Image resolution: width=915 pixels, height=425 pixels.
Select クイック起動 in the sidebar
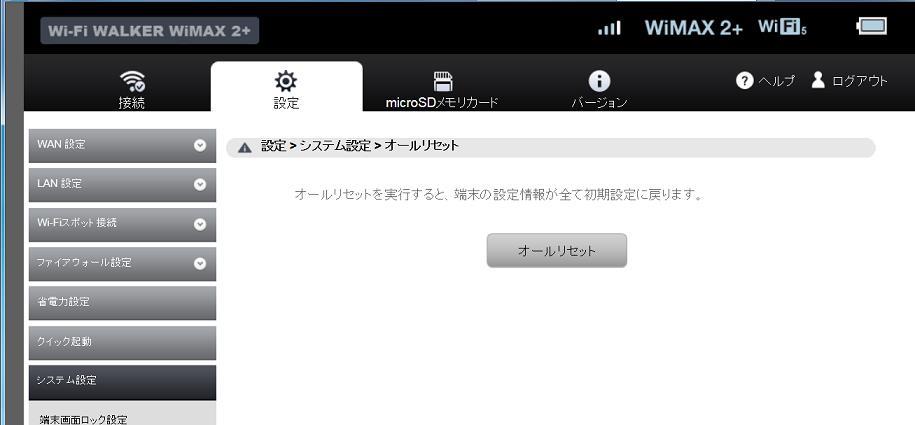click(x=122, y=342)
